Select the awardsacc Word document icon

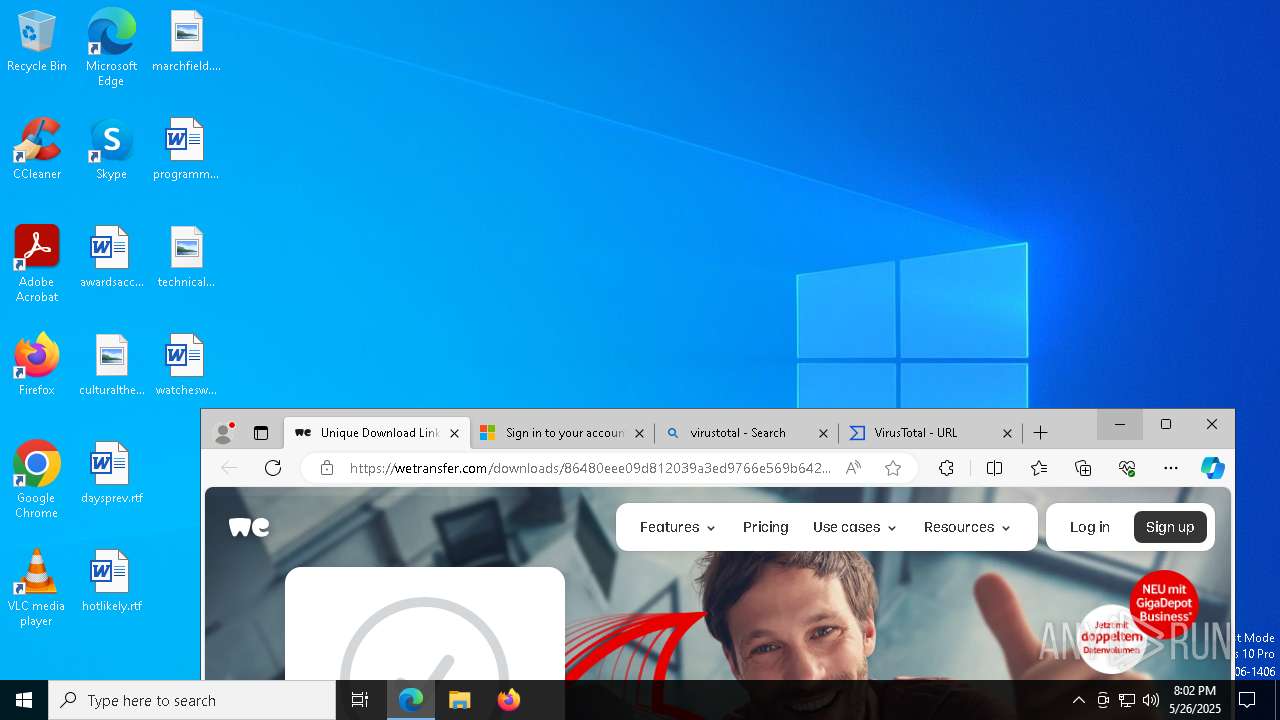(x=111, y=258)
